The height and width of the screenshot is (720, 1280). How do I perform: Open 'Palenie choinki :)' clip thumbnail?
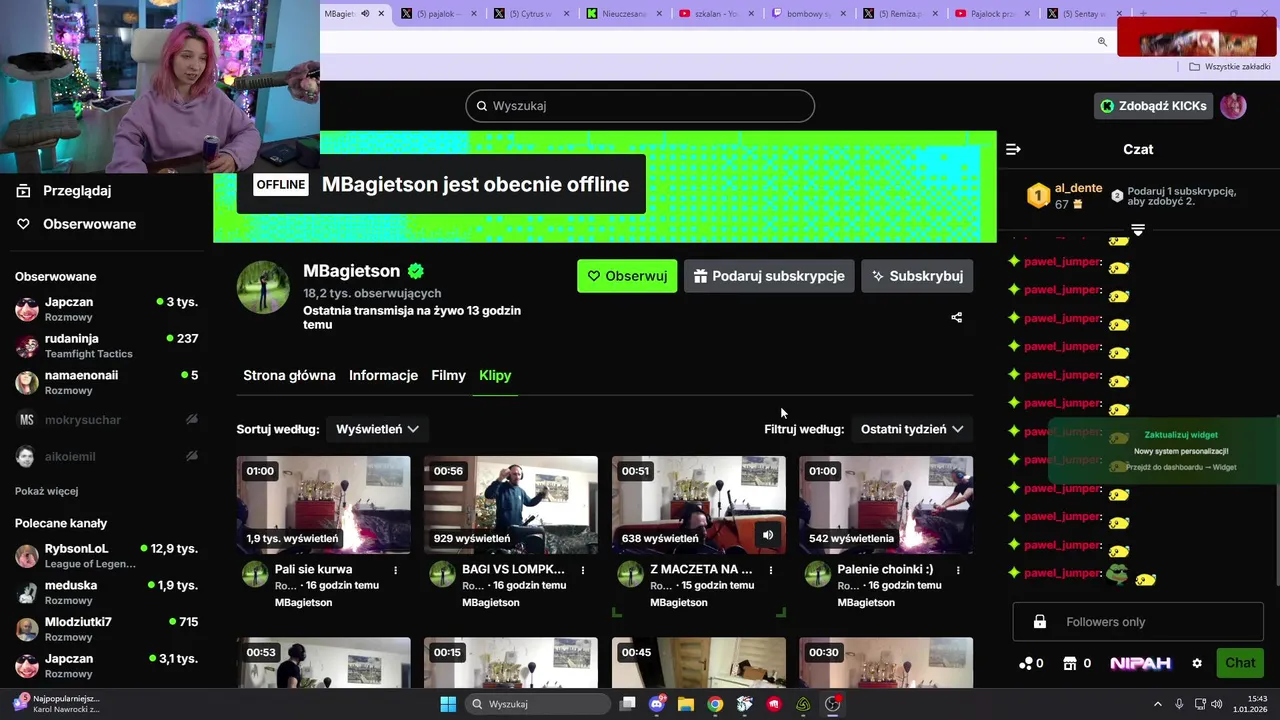pos(886,505)
